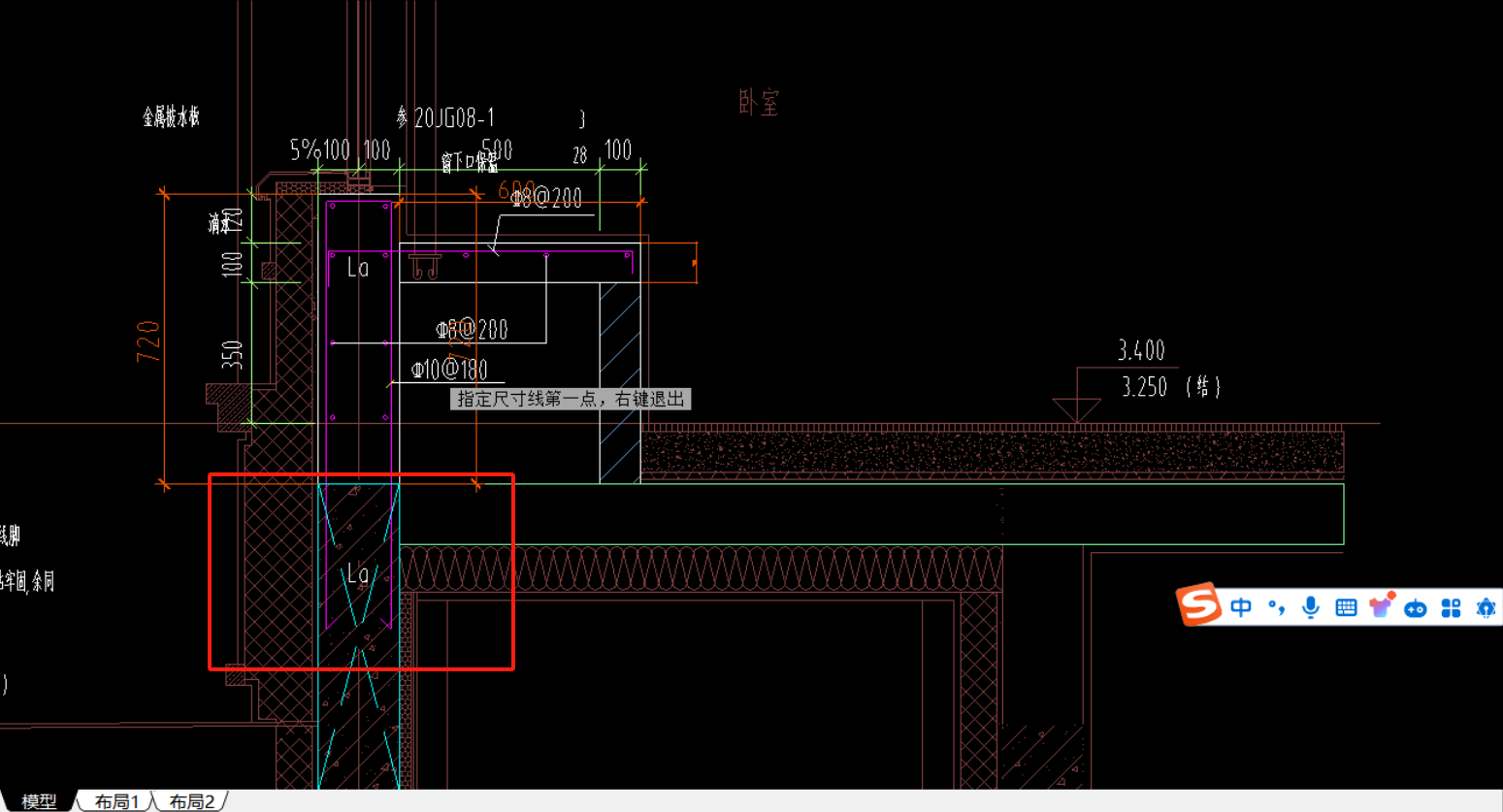Open the Sogou soft keyboard icon
Screen dimensions: 1503x812
1346,608
